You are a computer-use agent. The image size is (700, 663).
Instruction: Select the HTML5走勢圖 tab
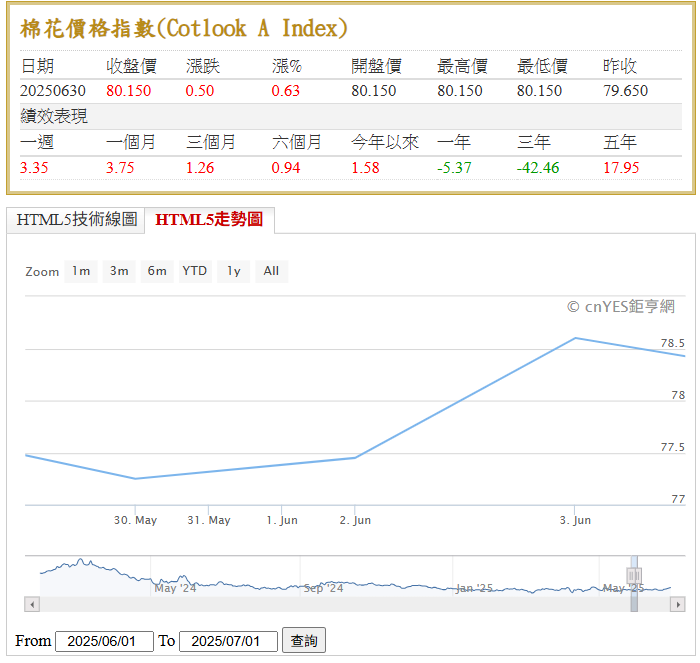[209, 220]
